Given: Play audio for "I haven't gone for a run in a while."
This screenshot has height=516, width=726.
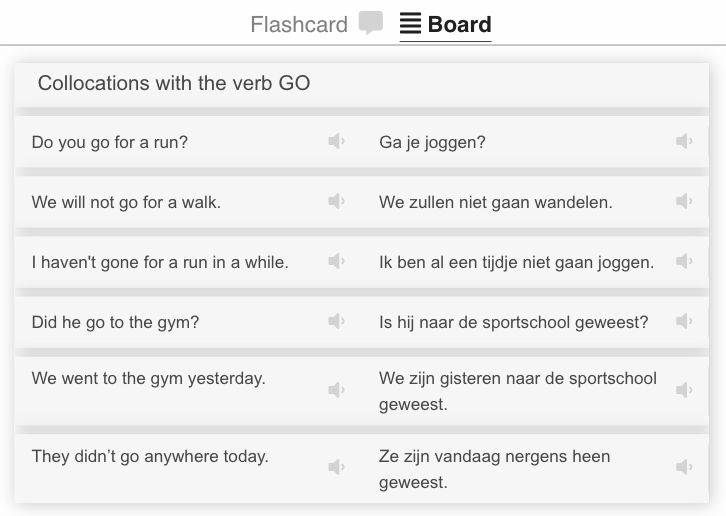Looking at the screenshot, I should 337,261.
